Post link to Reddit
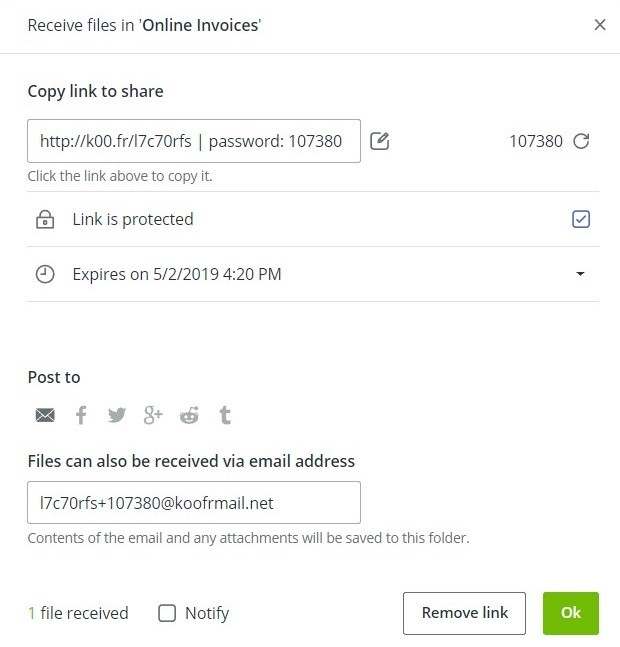The width and height of the screenshot is (620, 647). pyautogui.click(x=189, y=415)
